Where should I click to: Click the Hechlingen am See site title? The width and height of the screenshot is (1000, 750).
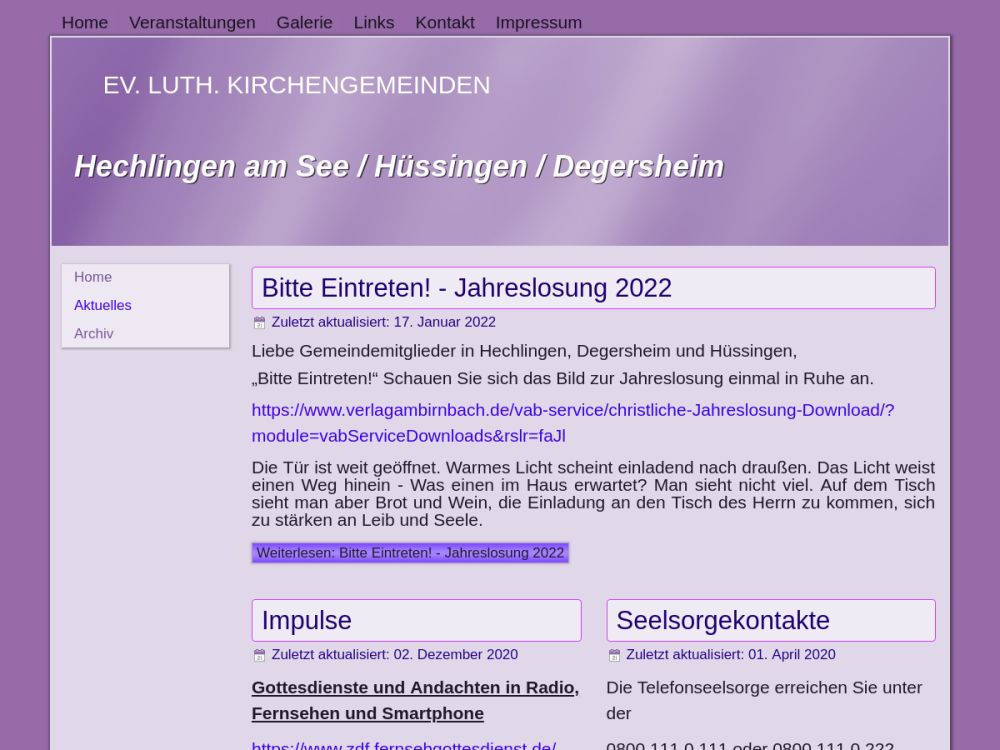[x=399, y=166]
